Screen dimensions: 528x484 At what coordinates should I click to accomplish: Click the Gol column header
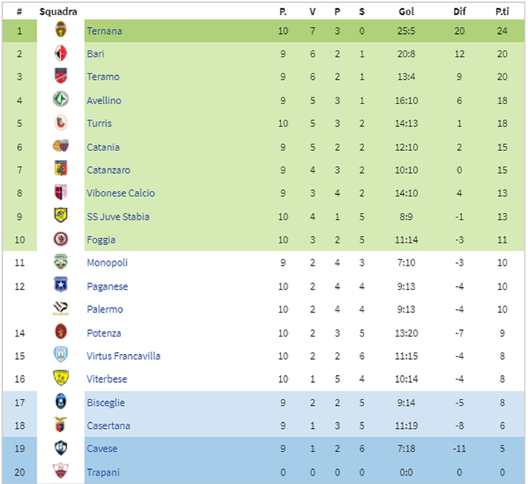406,12
